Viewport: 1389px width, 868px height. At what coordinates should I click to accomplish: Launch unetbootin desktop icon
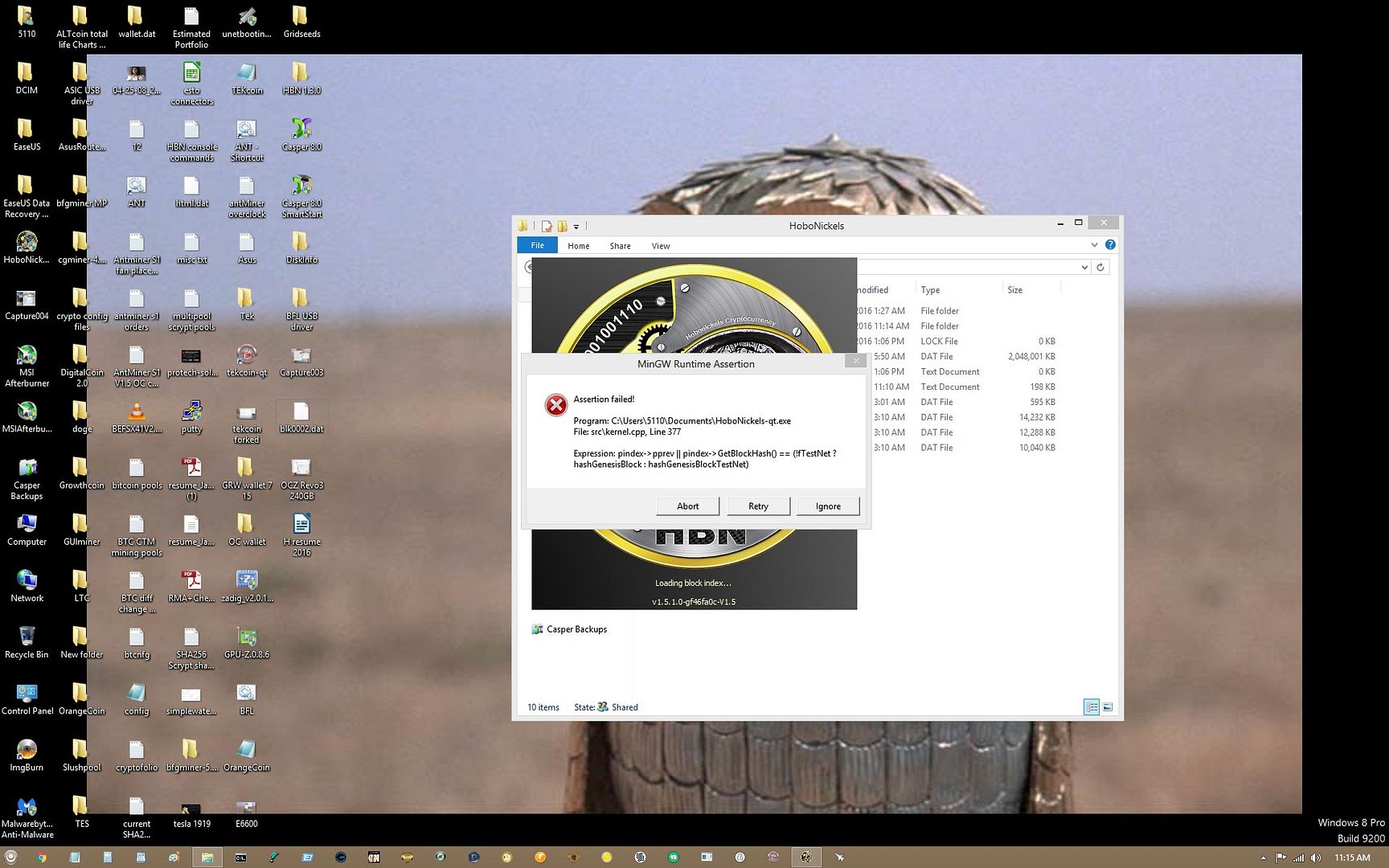pos(247,23)
